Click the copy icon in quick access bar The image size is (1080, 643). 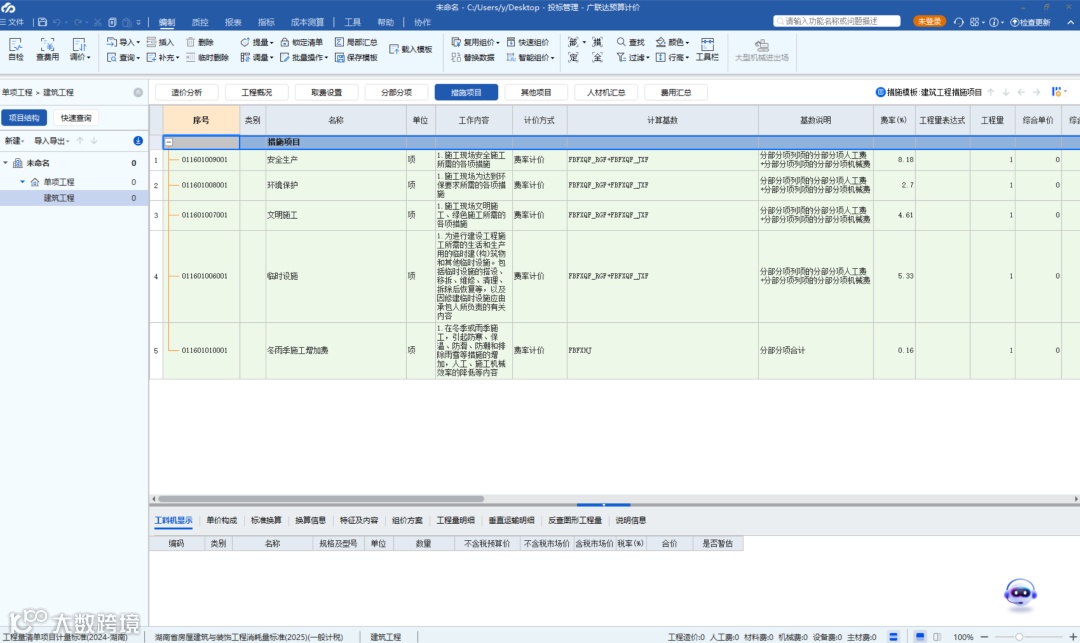click(x=112, y=22)
